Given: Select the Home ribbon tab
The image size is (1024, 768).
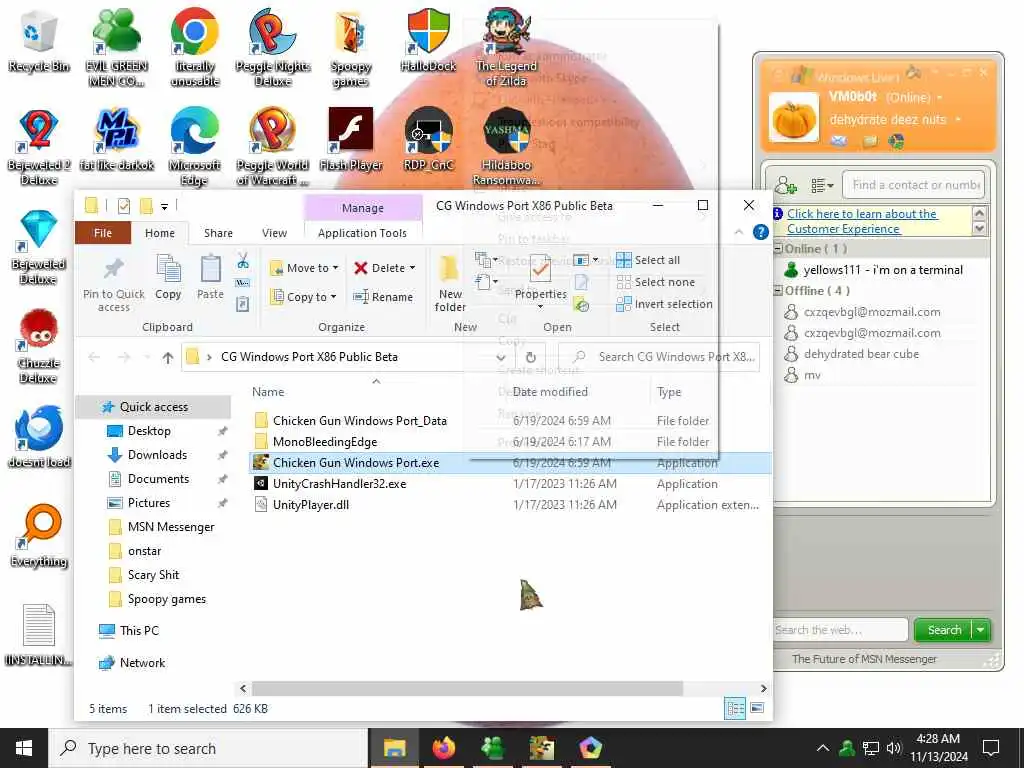Looking at the screenshot, I should [160, 233].
